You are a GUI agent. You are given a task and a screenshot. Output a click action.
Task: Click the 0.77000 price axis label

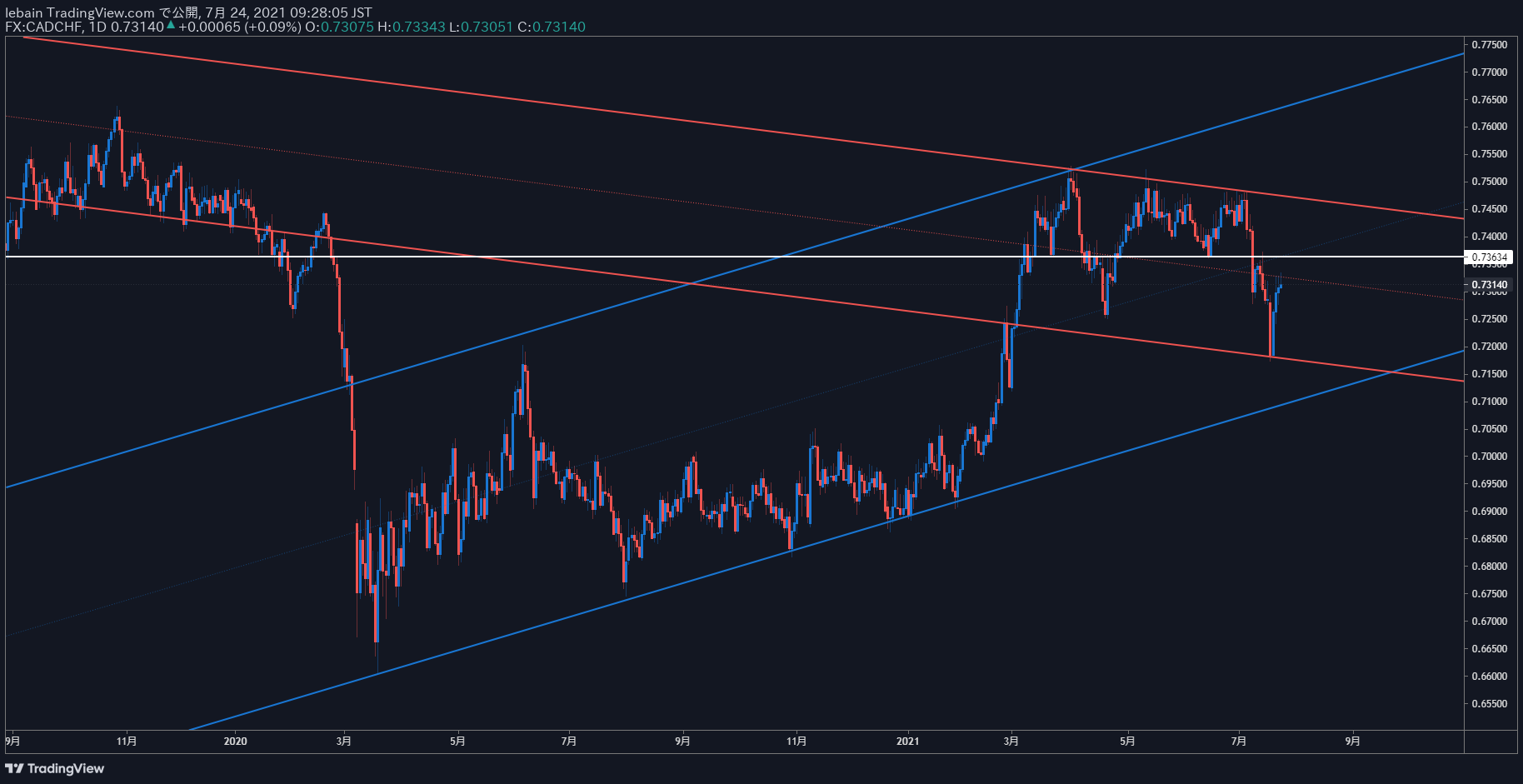click(1490, 72)
